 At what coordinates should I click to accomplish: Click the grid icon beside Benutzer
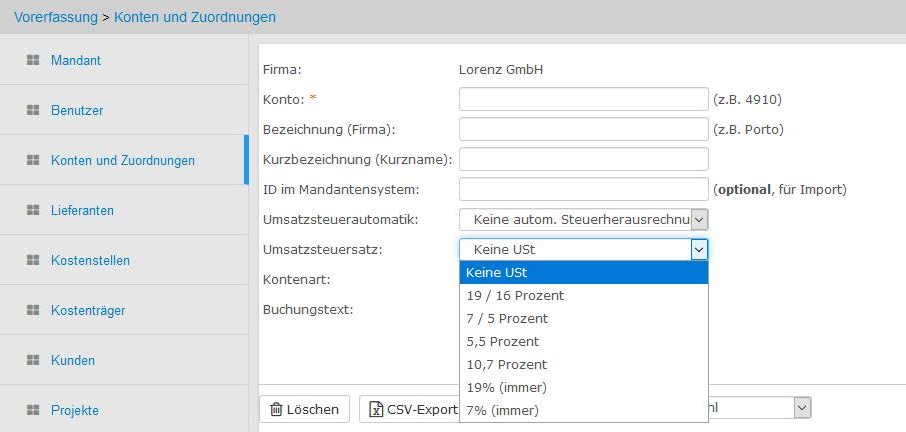click(x=33, y=110)
